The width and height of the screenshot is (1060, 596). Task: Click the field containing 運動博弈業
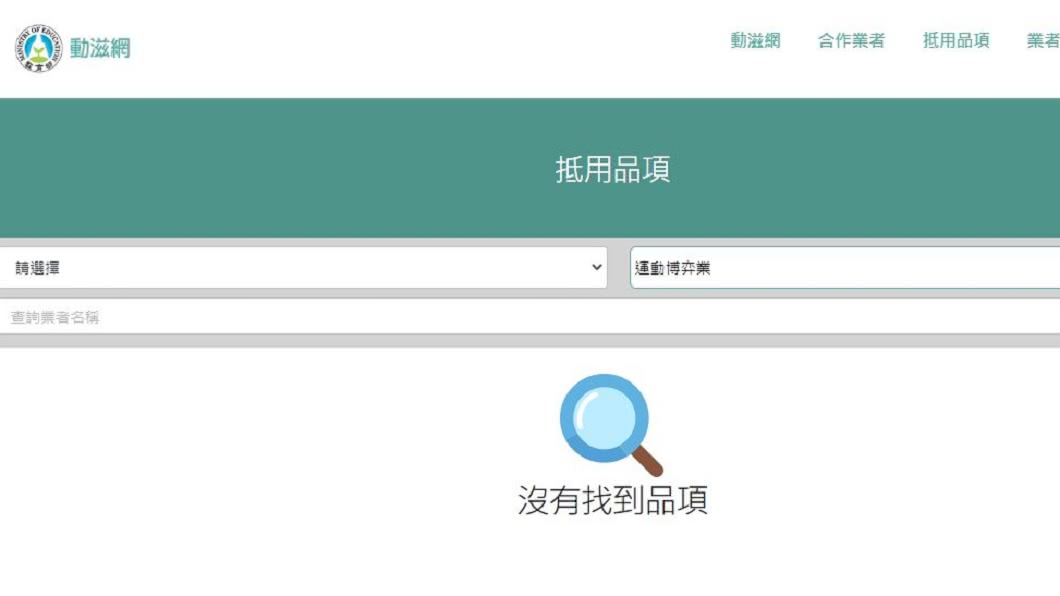pos(845,268)
